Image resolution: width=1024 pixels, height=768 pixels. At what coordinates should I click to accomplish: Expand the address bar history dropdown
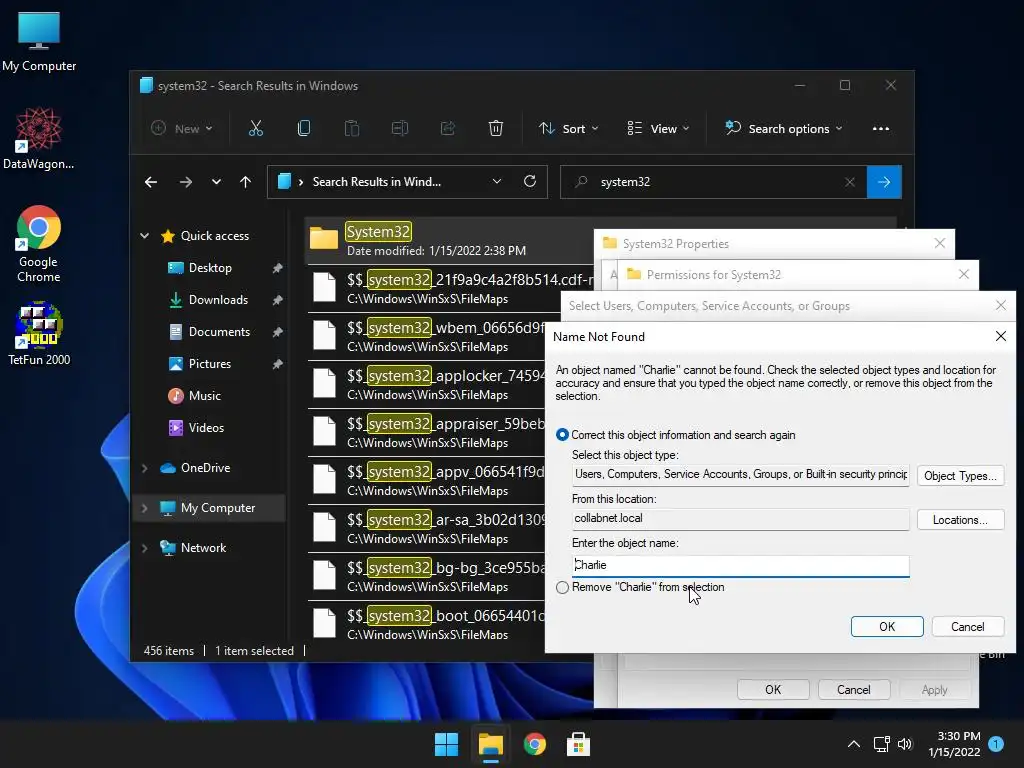pyautogui.click(x=496, y=182)
